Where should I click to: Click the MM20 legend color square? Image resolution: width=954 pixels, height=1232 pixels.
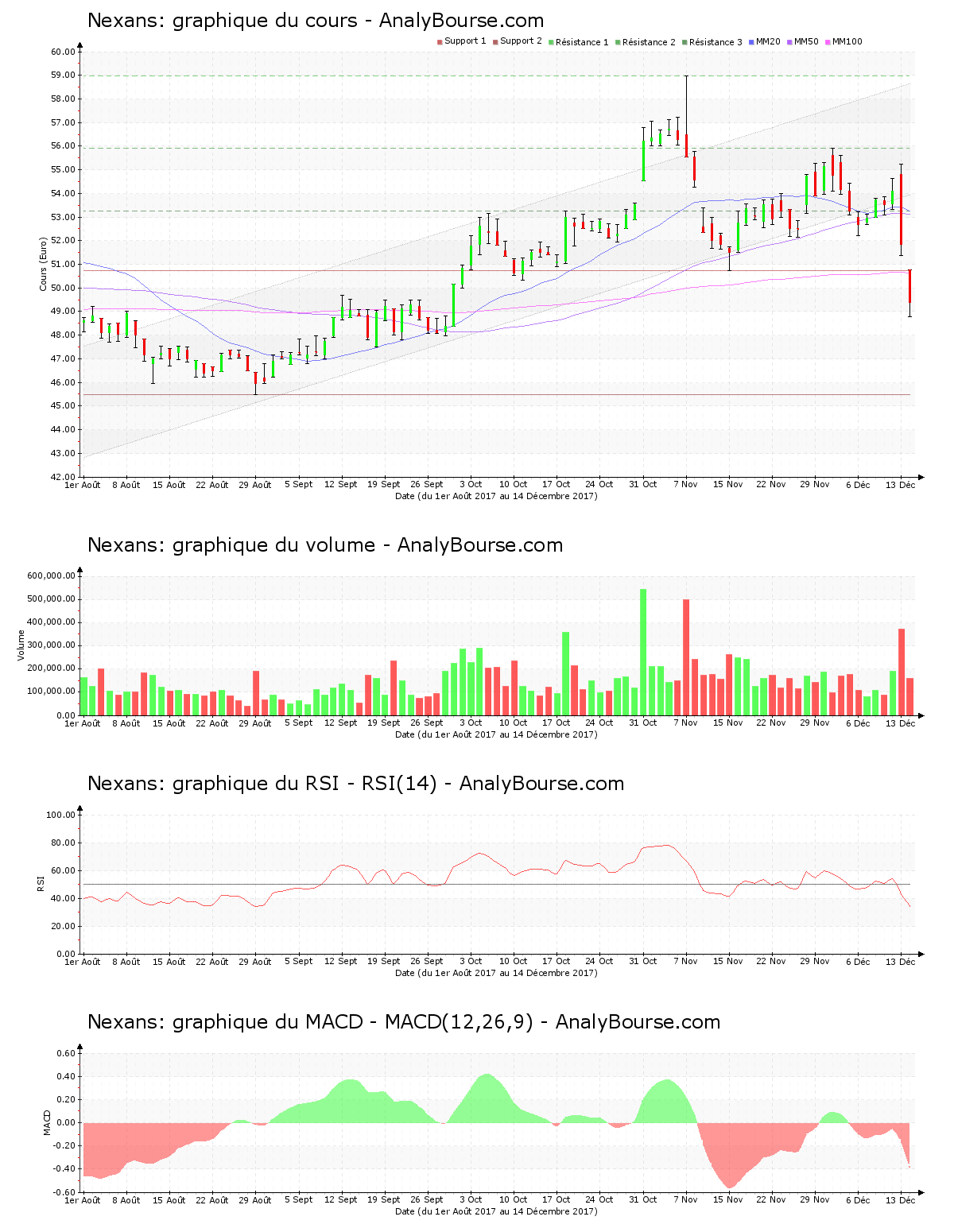click(751, 42)
